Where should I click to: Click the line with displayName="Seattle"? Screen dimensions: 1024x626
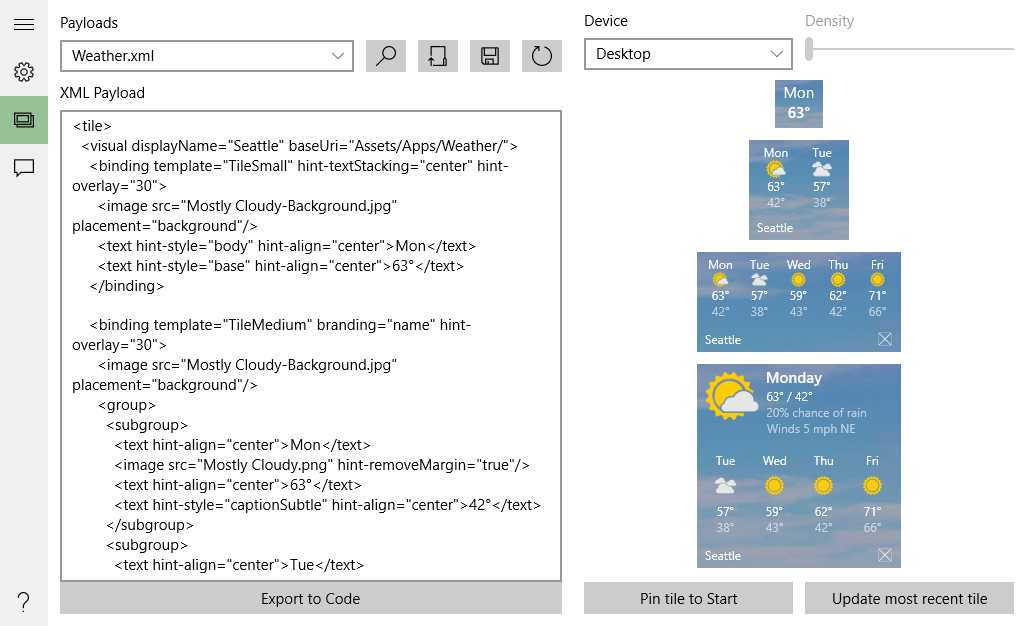[x=299, y=146]
